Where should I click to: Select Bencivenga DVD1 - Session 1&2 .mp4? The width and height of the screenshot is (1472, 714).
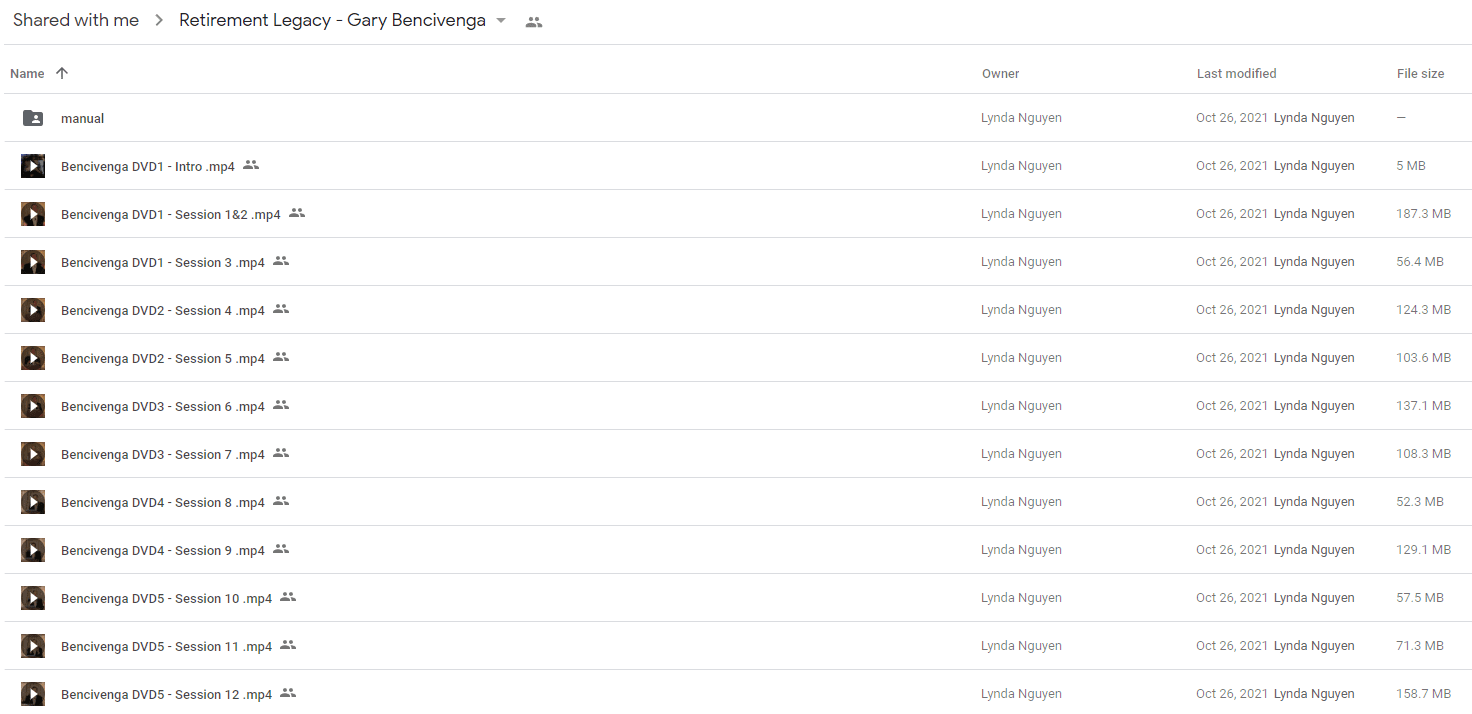click(x=171, y=214)
